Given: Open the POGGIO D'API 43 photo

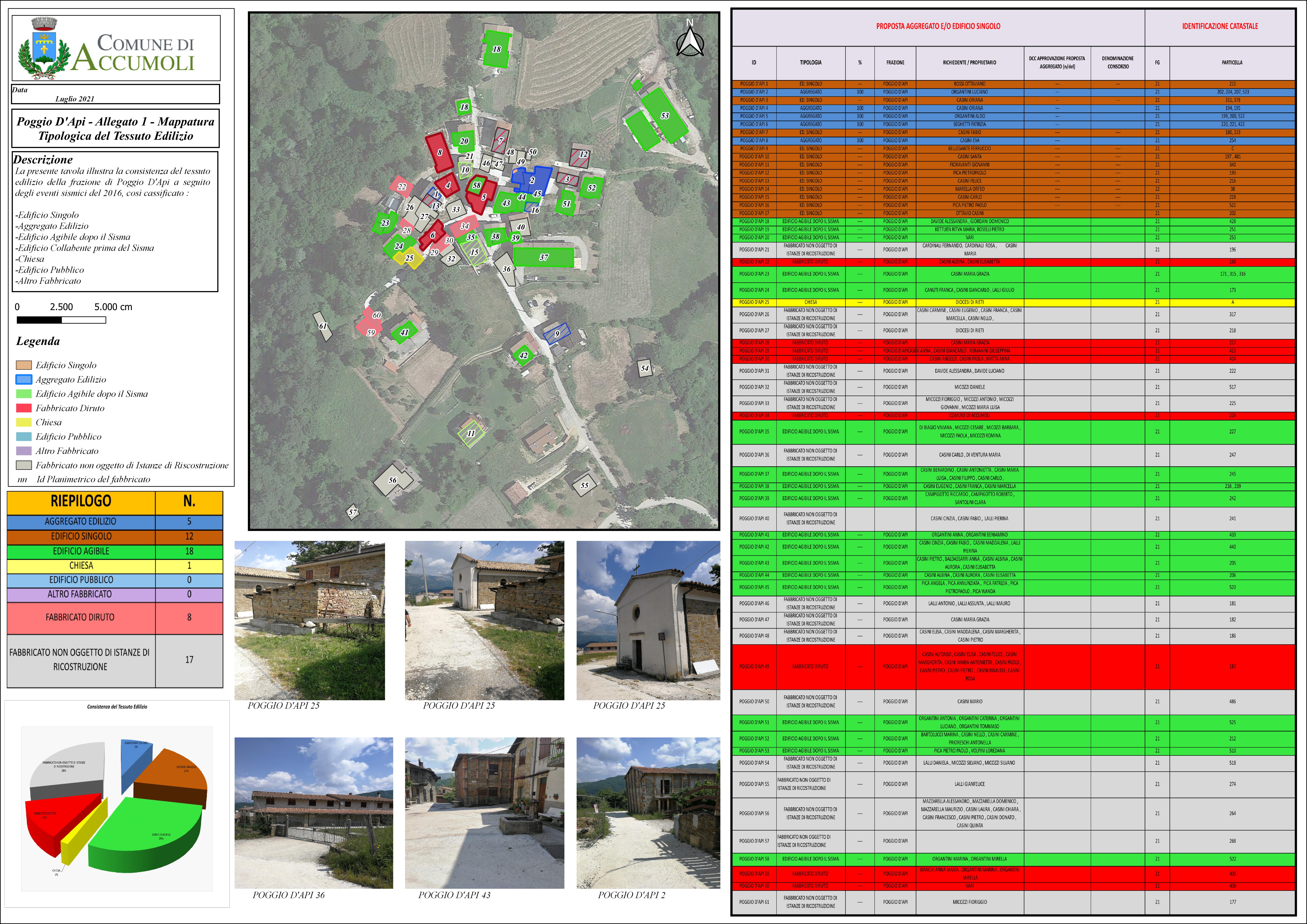Looking at the screenshot, I should coord(485,813).
